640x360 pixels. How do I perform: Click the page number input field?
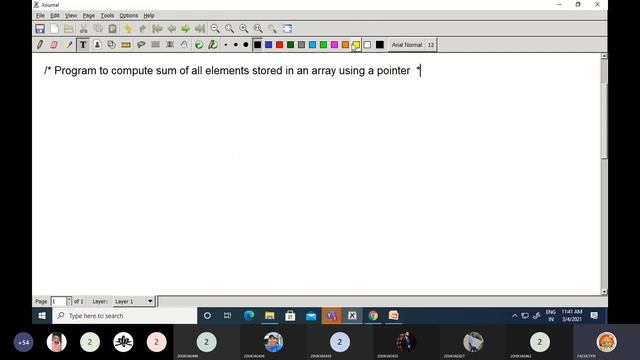[59, 301]
